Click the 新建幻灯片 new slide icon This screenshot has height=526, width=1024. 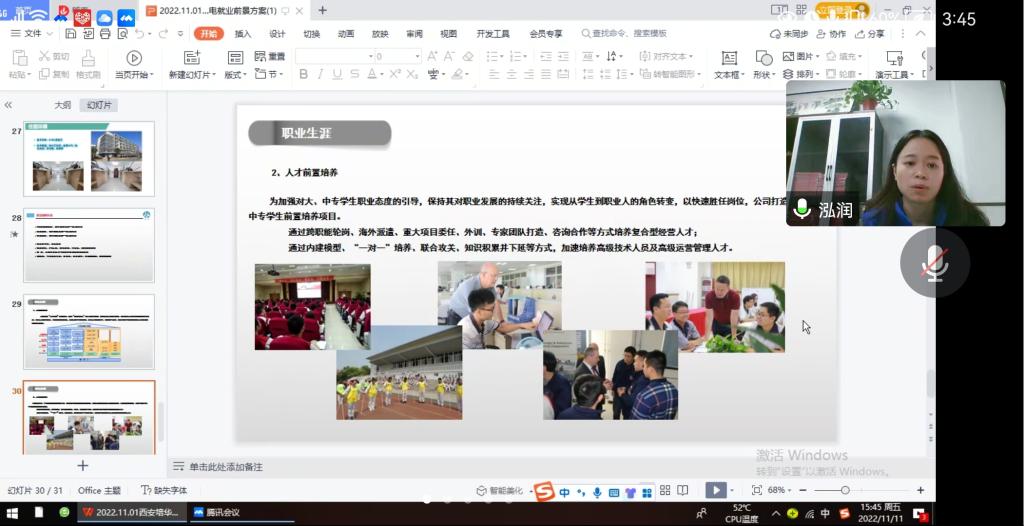[x=192, y=58]
